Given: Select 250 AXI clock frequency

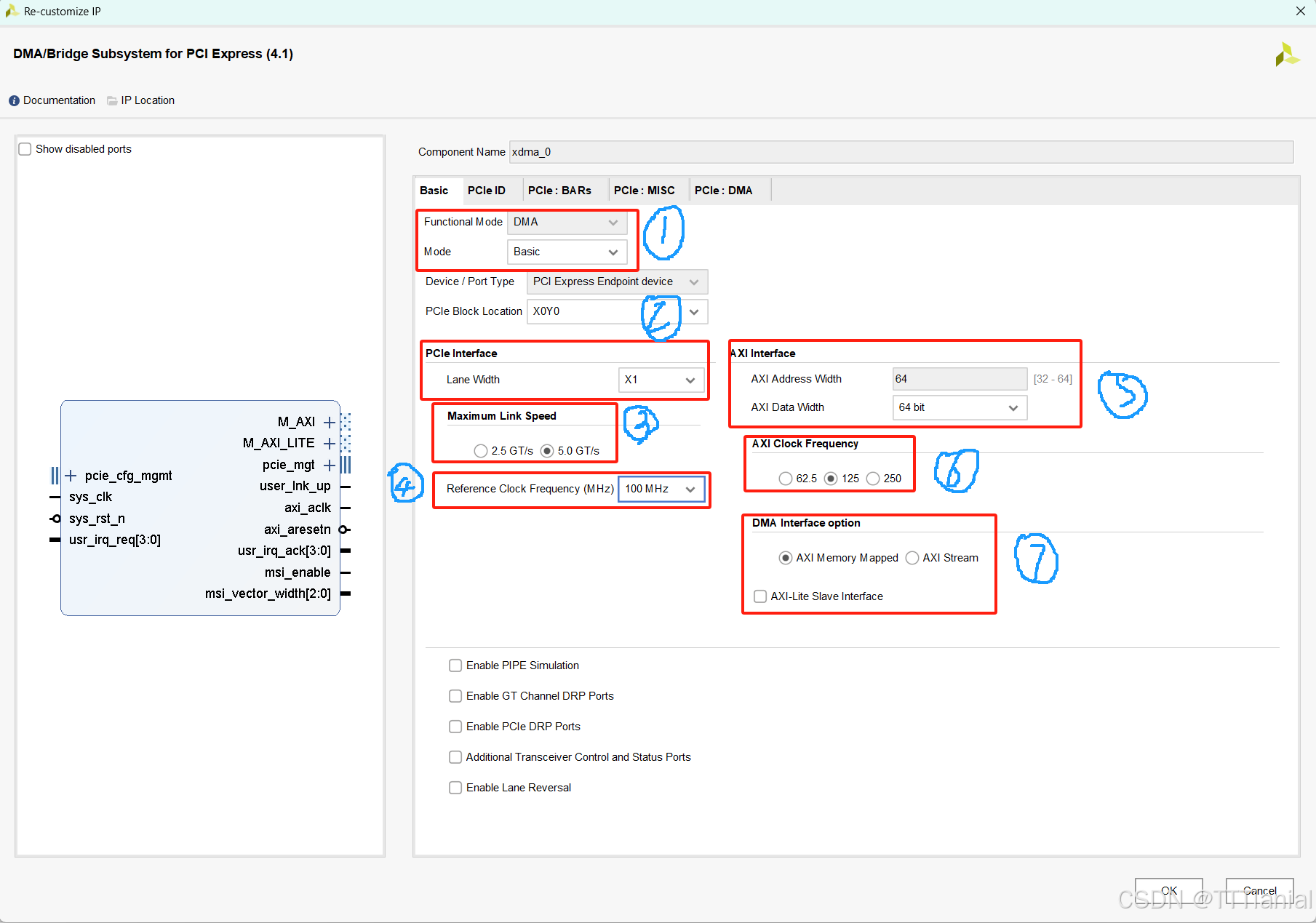Looking at the screenshot, I should pos(873,479).
